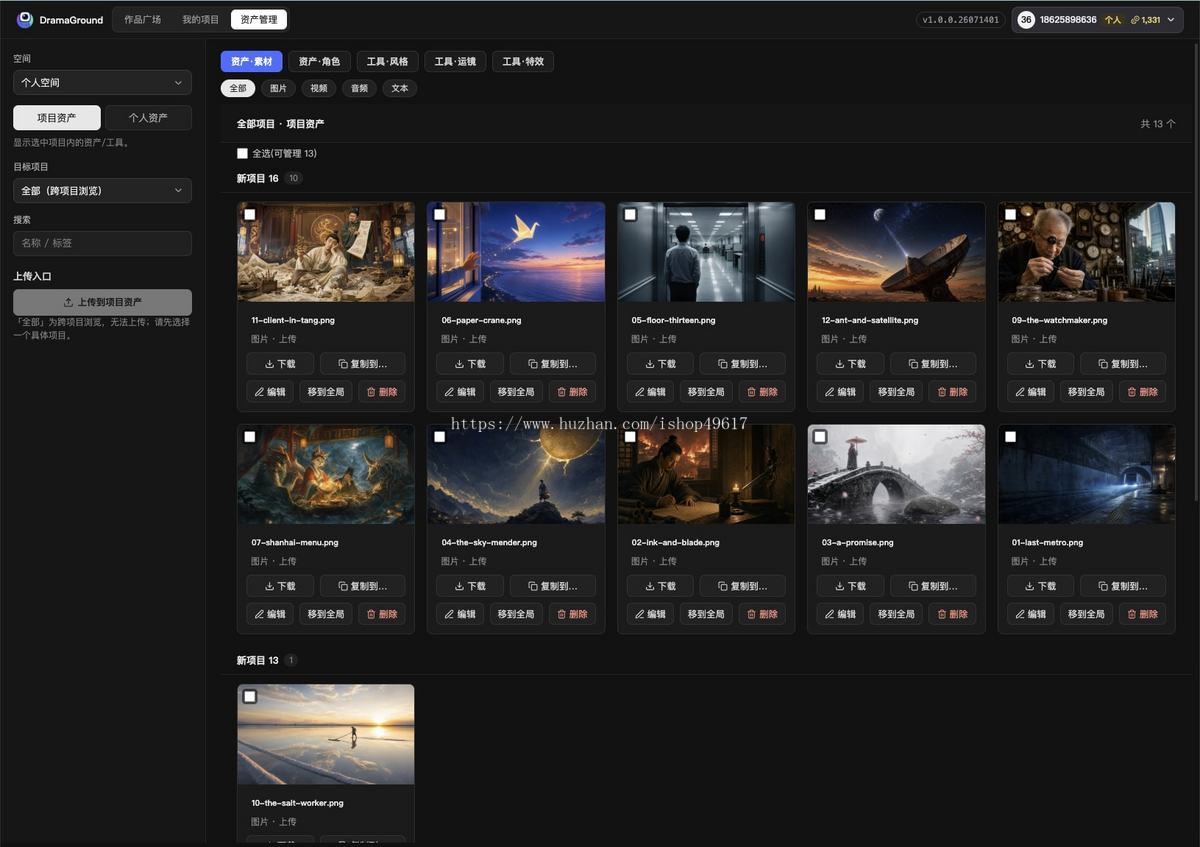
Task: Select the 工具·风格 tab
Action: (x=387, y=62)
